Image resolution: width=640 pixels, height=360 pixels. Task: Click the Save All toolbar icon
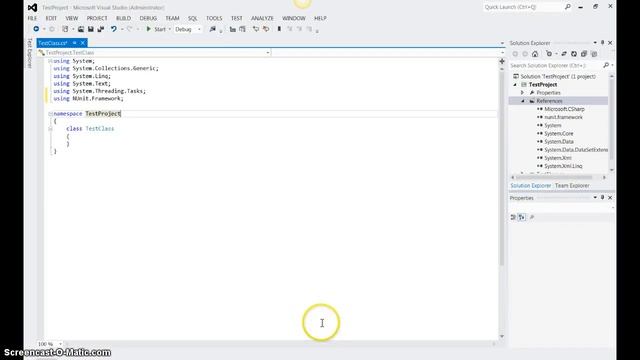(x=100, y=29)
